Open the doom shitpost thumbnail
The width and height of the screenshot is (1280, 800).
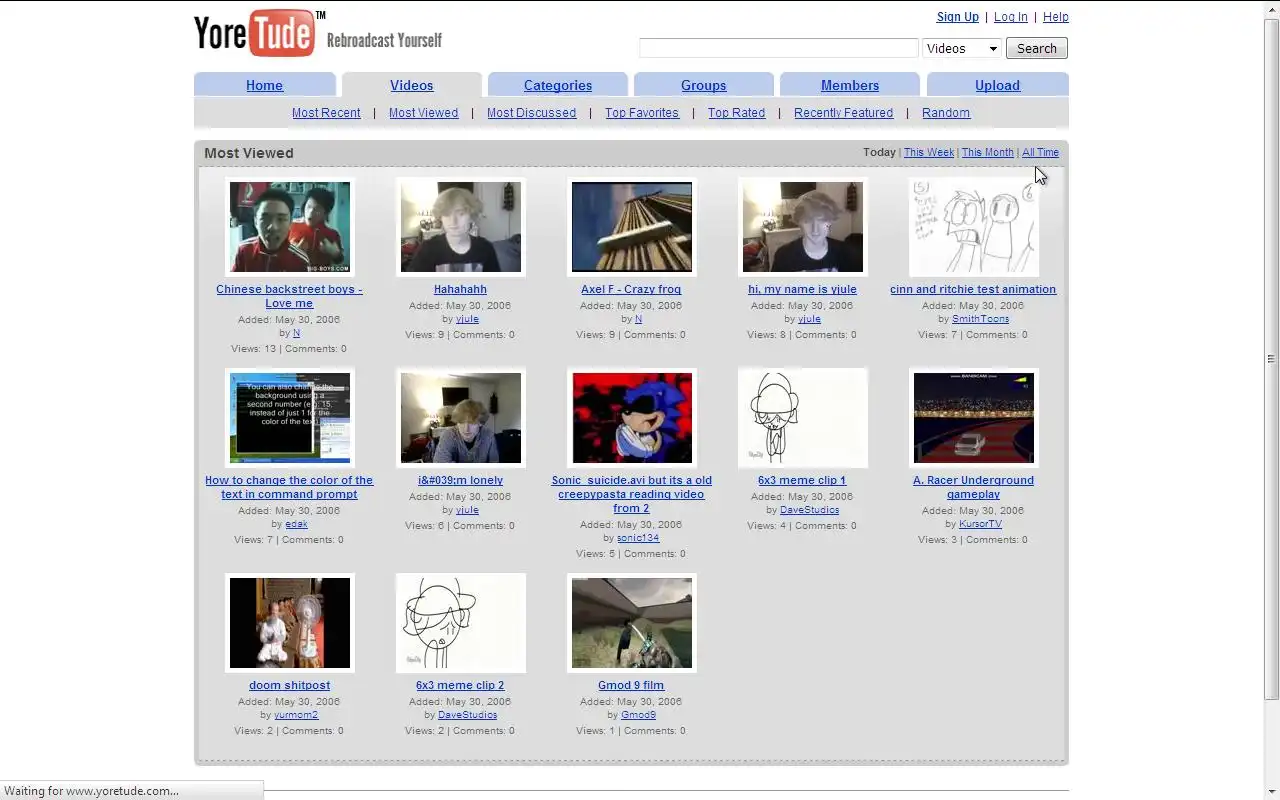[x=290, y=623]
